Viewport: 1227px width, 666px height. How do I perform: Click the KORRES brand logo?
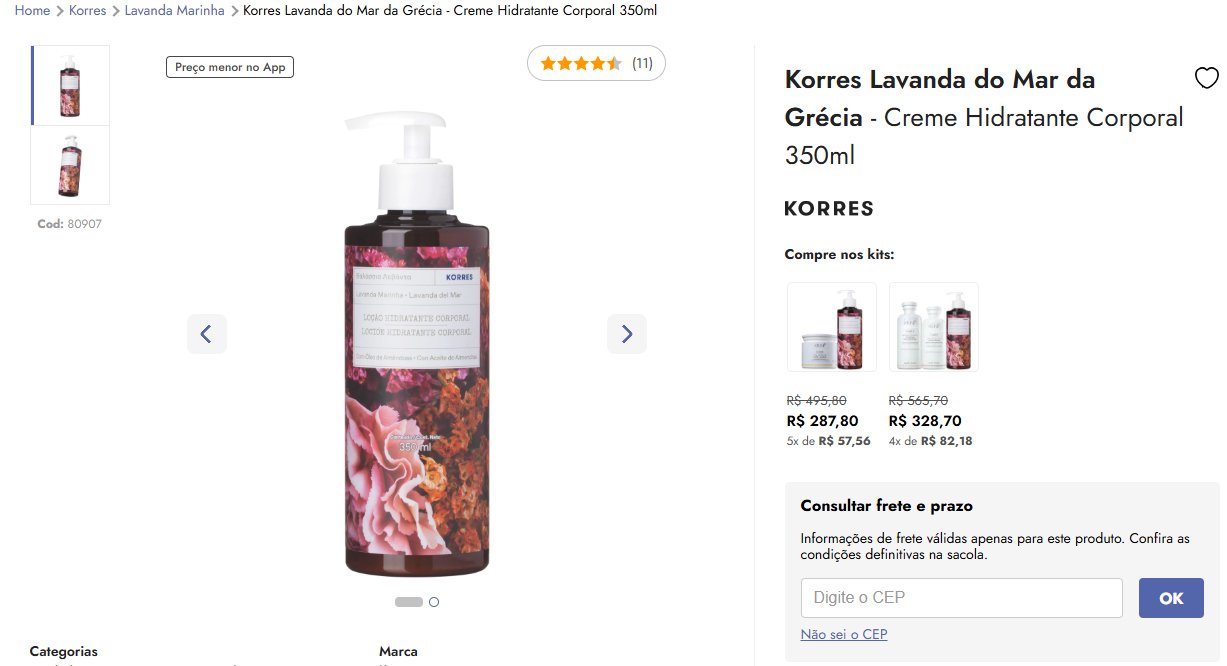pos(830,209)
